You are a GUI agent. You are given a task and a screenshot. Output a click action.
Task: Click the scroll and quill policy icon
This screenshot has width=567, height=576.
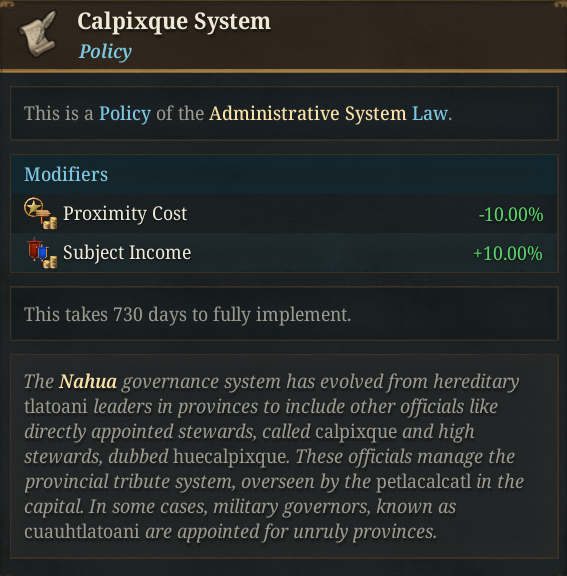[x=38, y=34]
